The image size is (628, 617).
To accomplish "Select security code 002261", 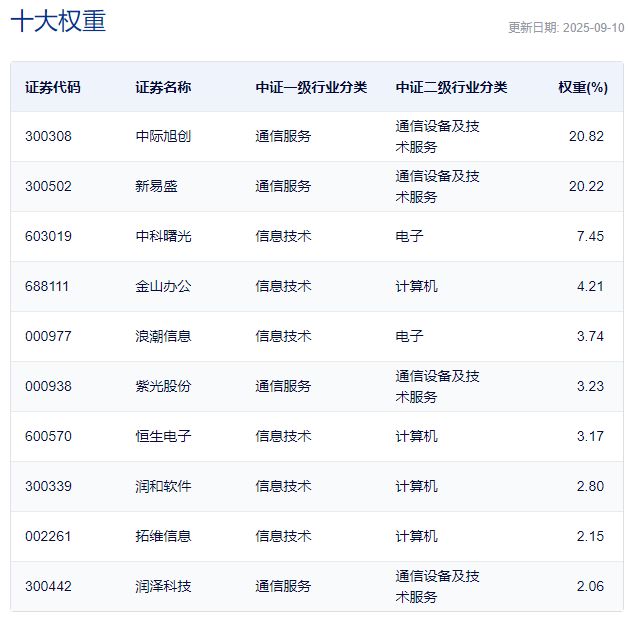I will [48, 536].
